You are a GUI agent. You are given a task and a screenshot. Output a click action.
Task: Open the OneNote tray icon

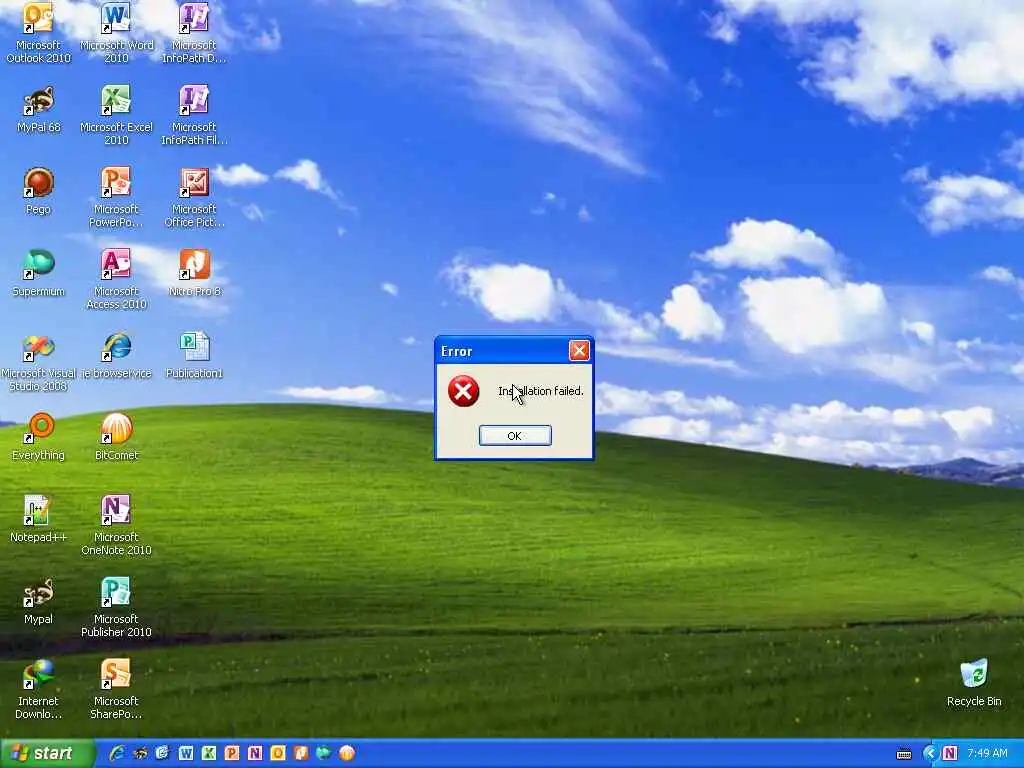[x=950, y=754]
